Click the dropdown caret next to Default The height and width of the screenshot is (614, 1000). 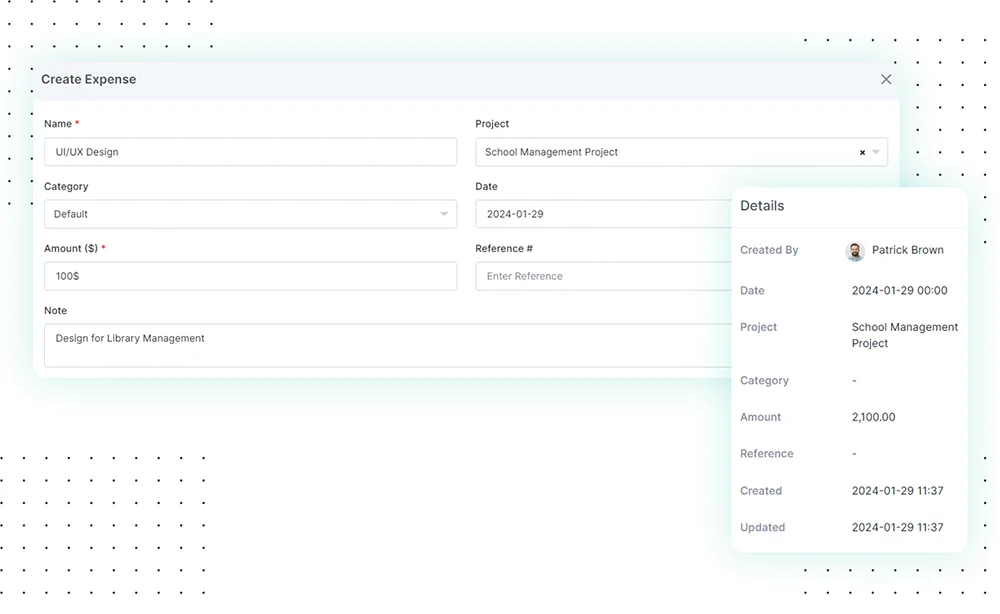(444, 214)
